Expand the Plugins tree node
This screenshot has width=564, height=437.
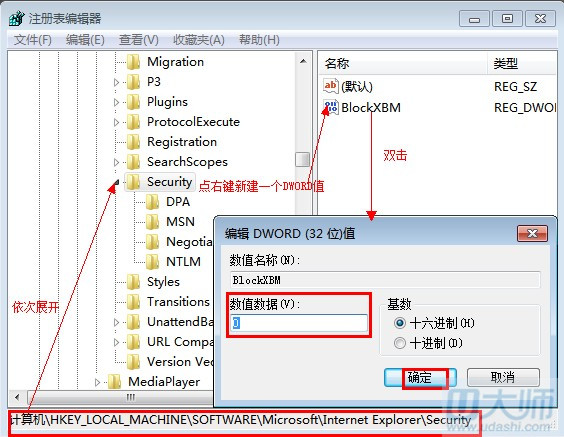coord(116,102)
